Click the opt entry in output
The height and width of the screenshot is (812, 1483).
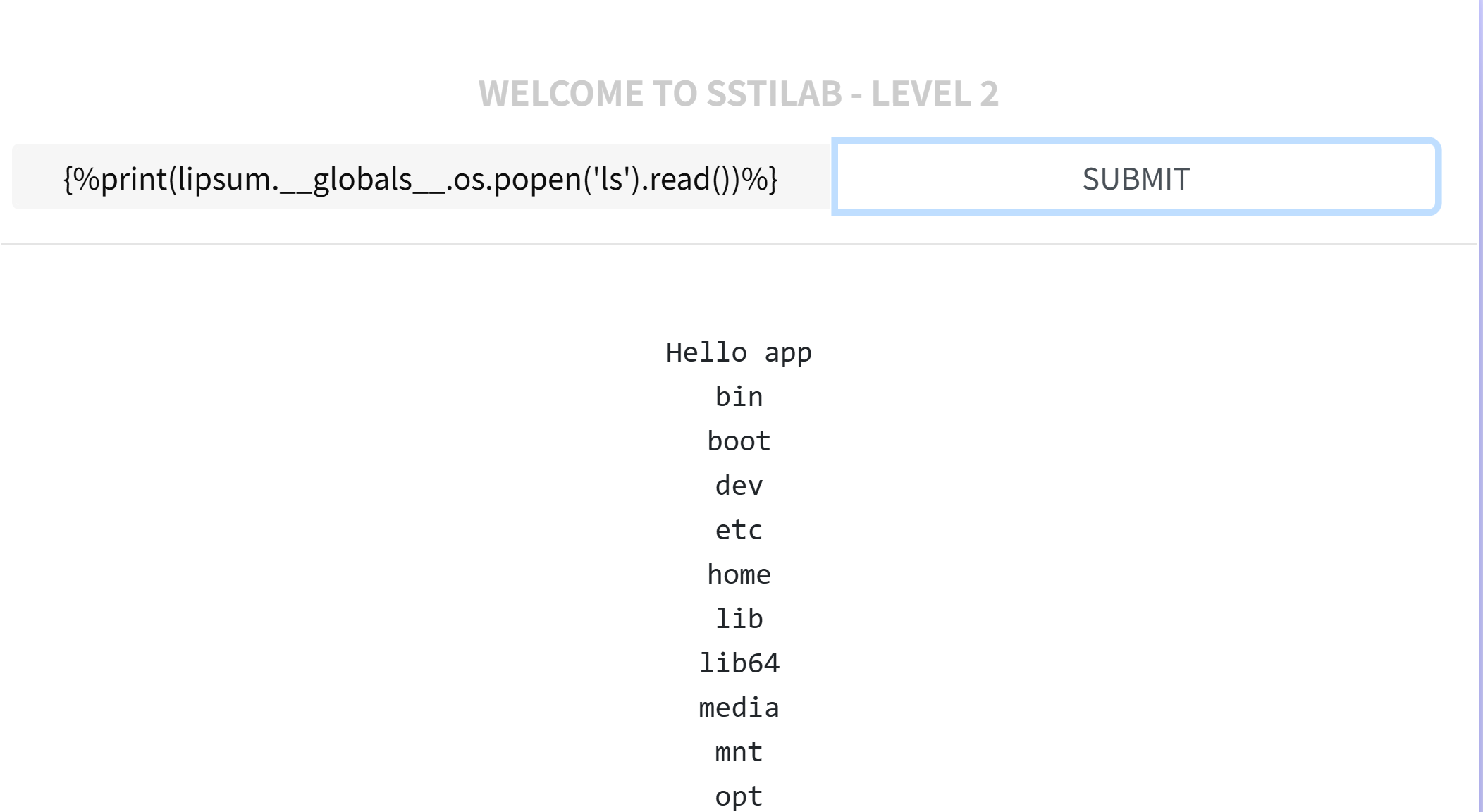point(739,796)
